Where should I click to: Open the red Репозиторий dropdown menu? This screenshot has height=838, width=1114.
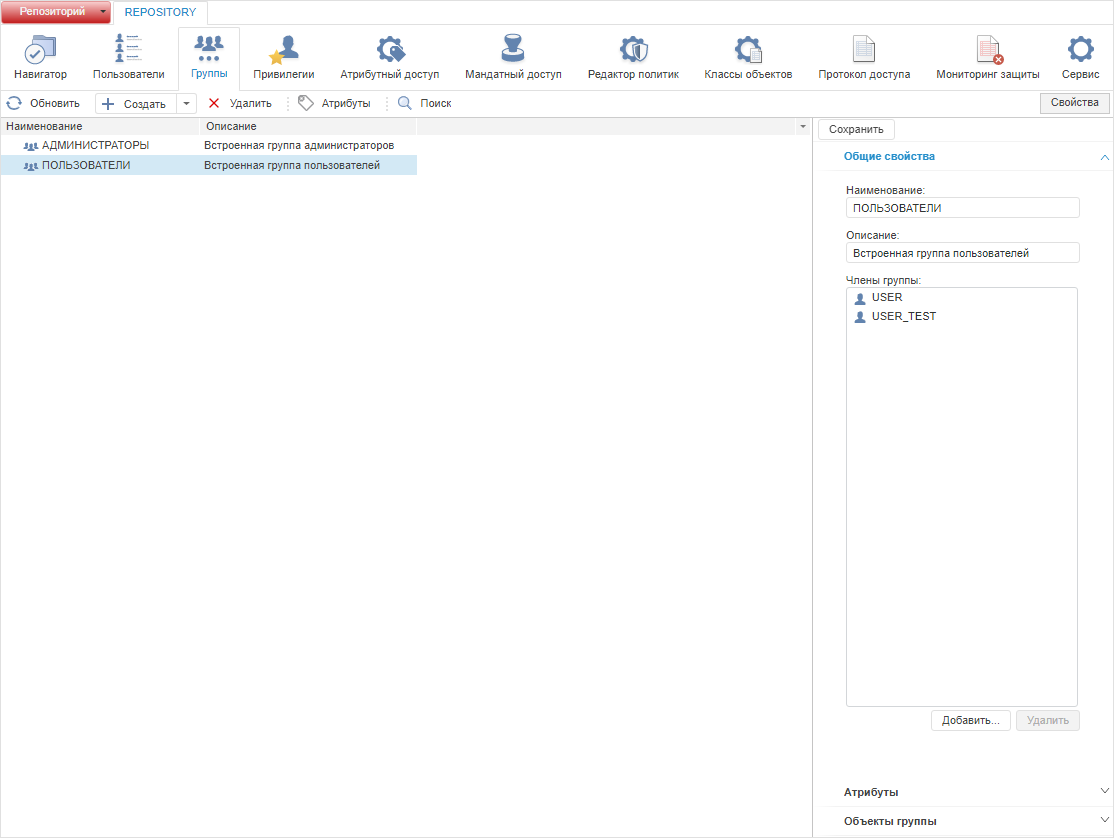pos(55,12)
